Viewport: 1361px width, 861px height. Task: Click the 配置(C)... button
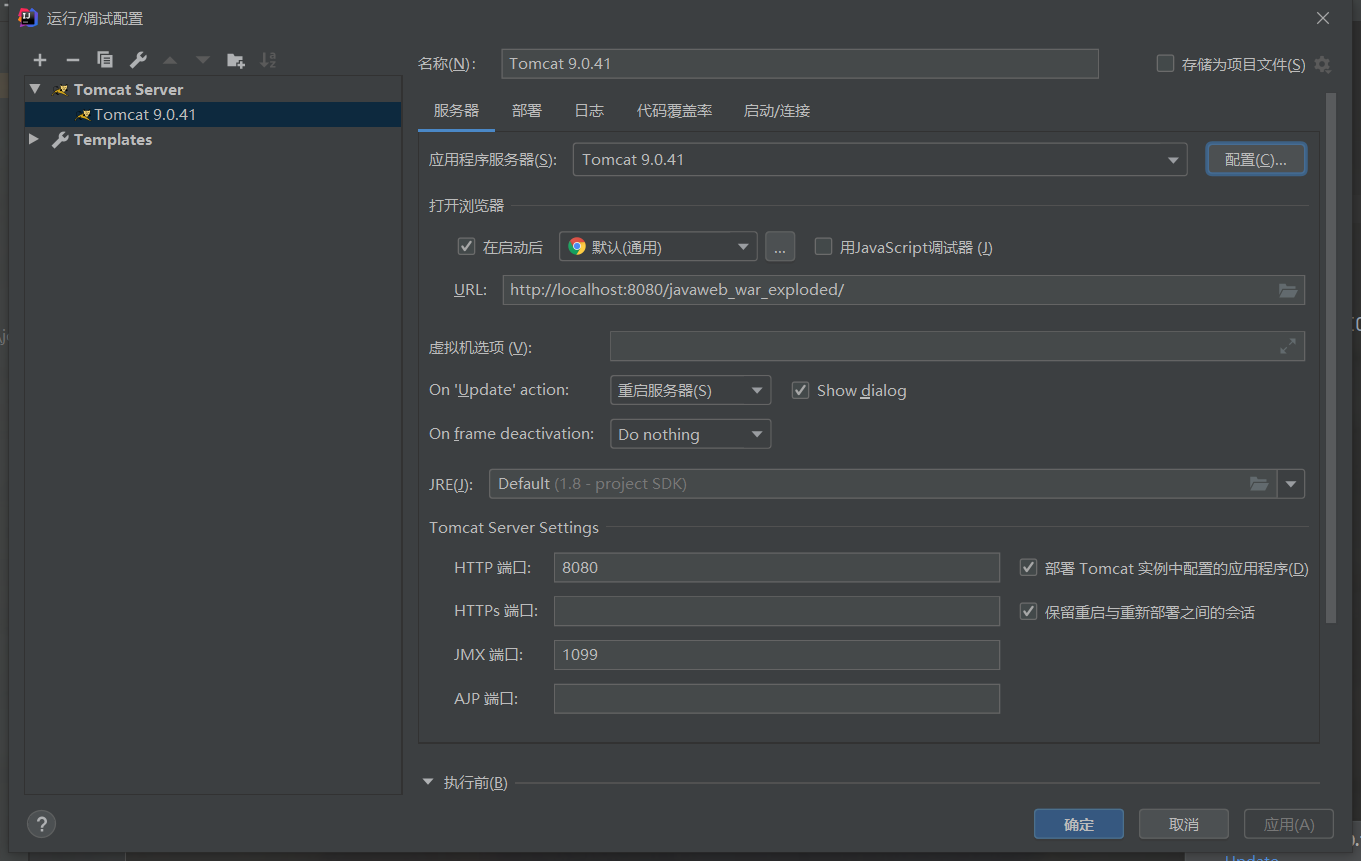[1256, 160]
